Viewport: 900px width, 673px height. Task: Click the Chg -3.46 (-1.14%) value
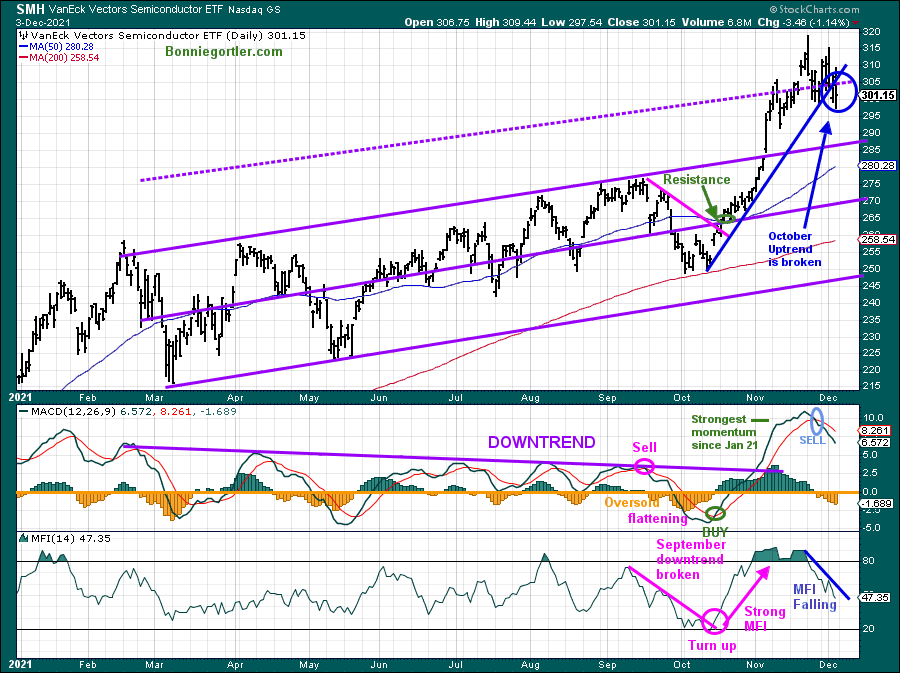tap(803, 22)
